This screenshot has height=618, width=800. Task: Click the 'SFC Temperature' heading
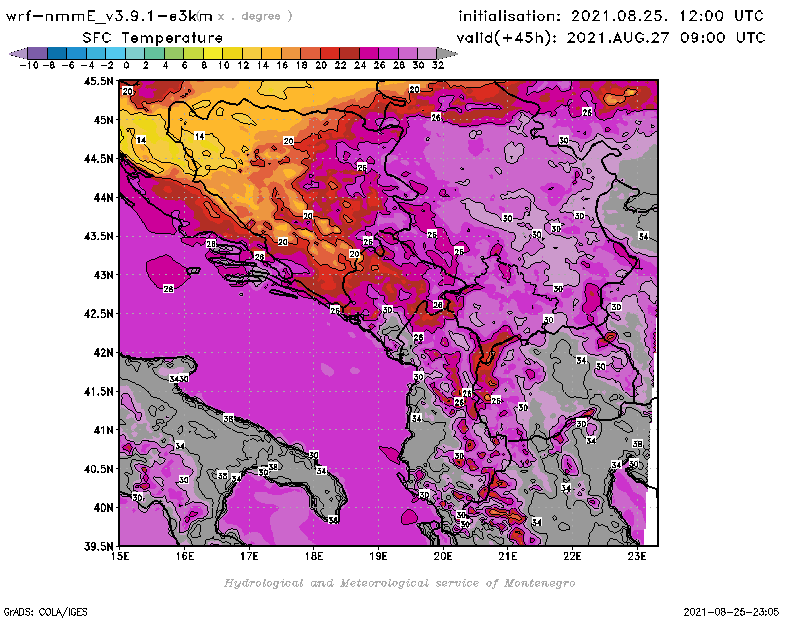click(153, 38)
